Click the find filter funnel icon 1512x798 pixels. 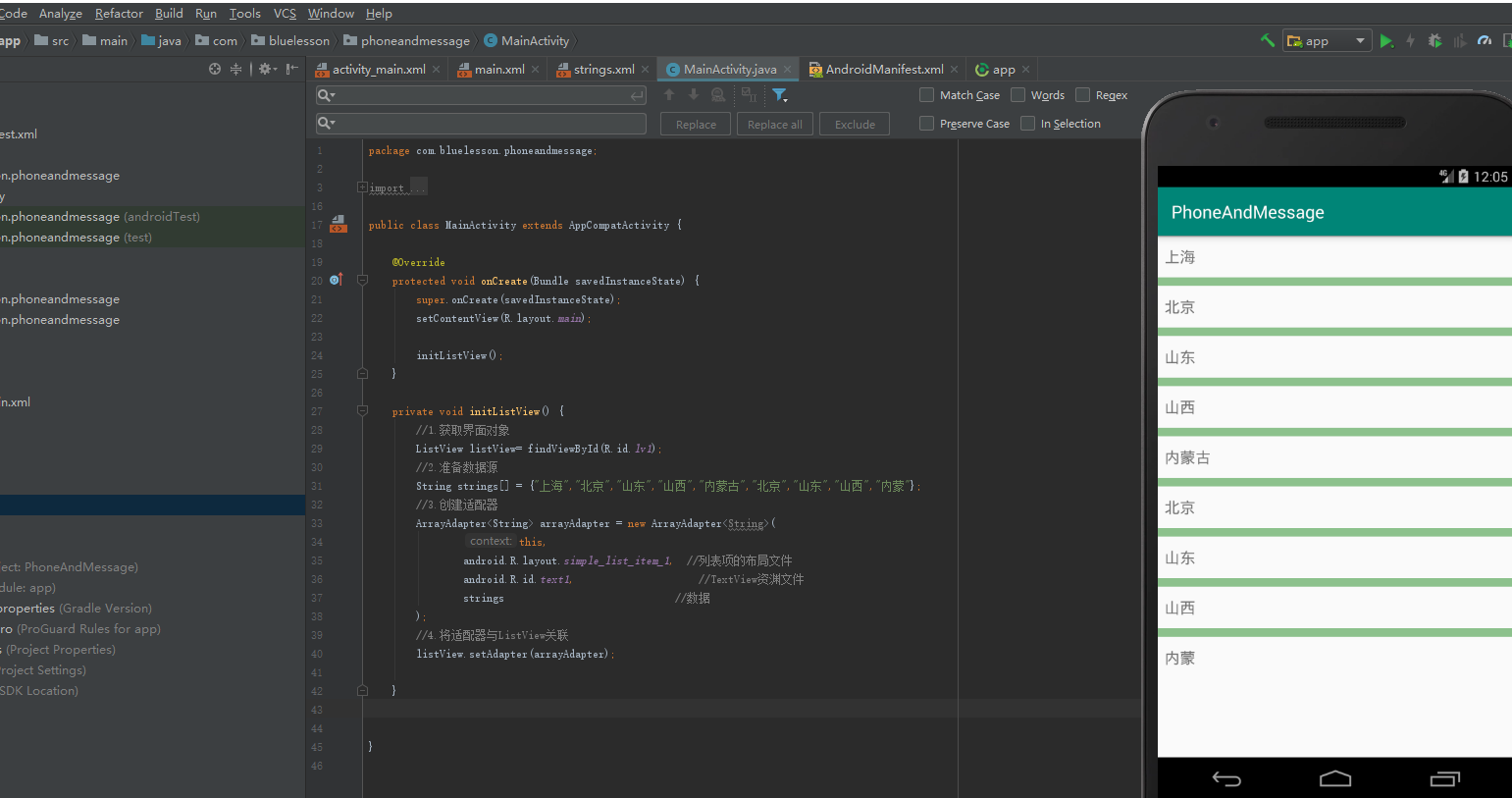coord(779,95)
